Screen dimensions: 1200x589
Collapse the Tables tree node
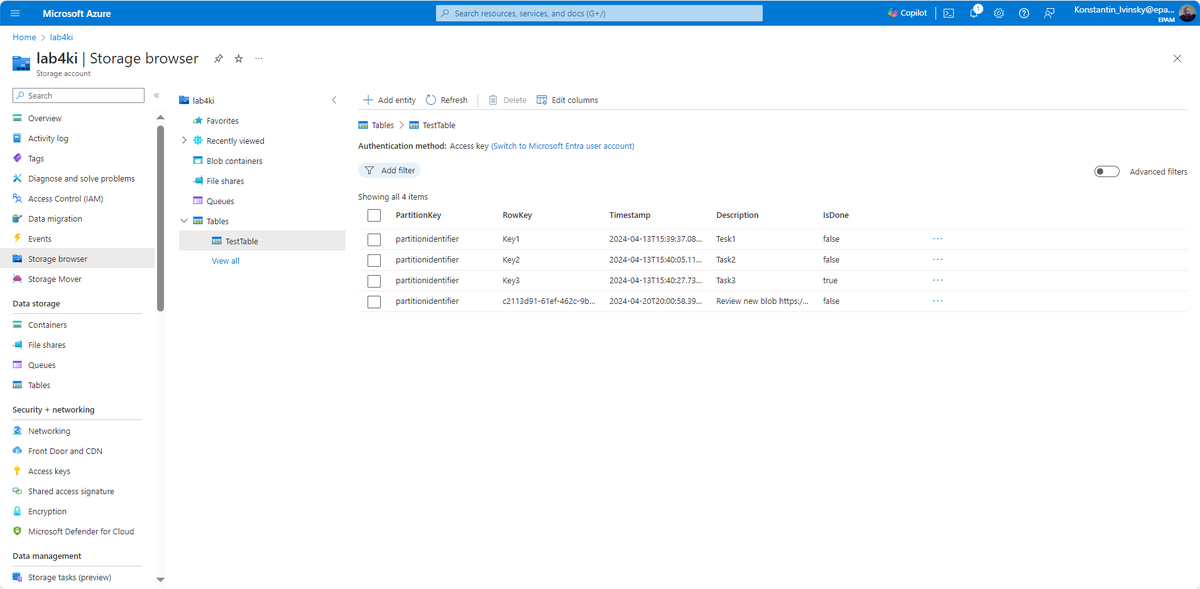tap(184, 221)
